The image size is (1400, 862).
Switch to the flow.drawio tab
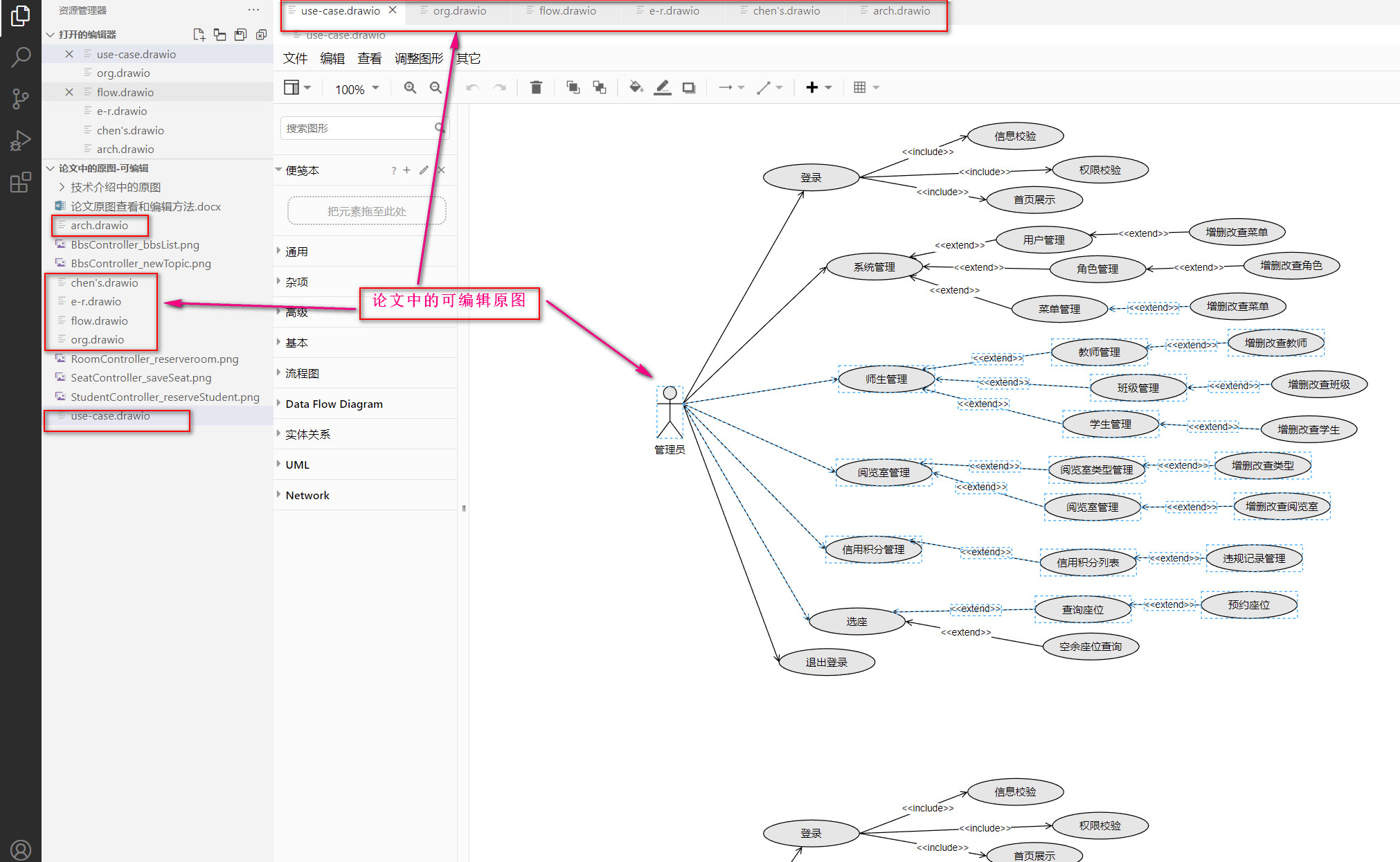click(x=567, y=11)
